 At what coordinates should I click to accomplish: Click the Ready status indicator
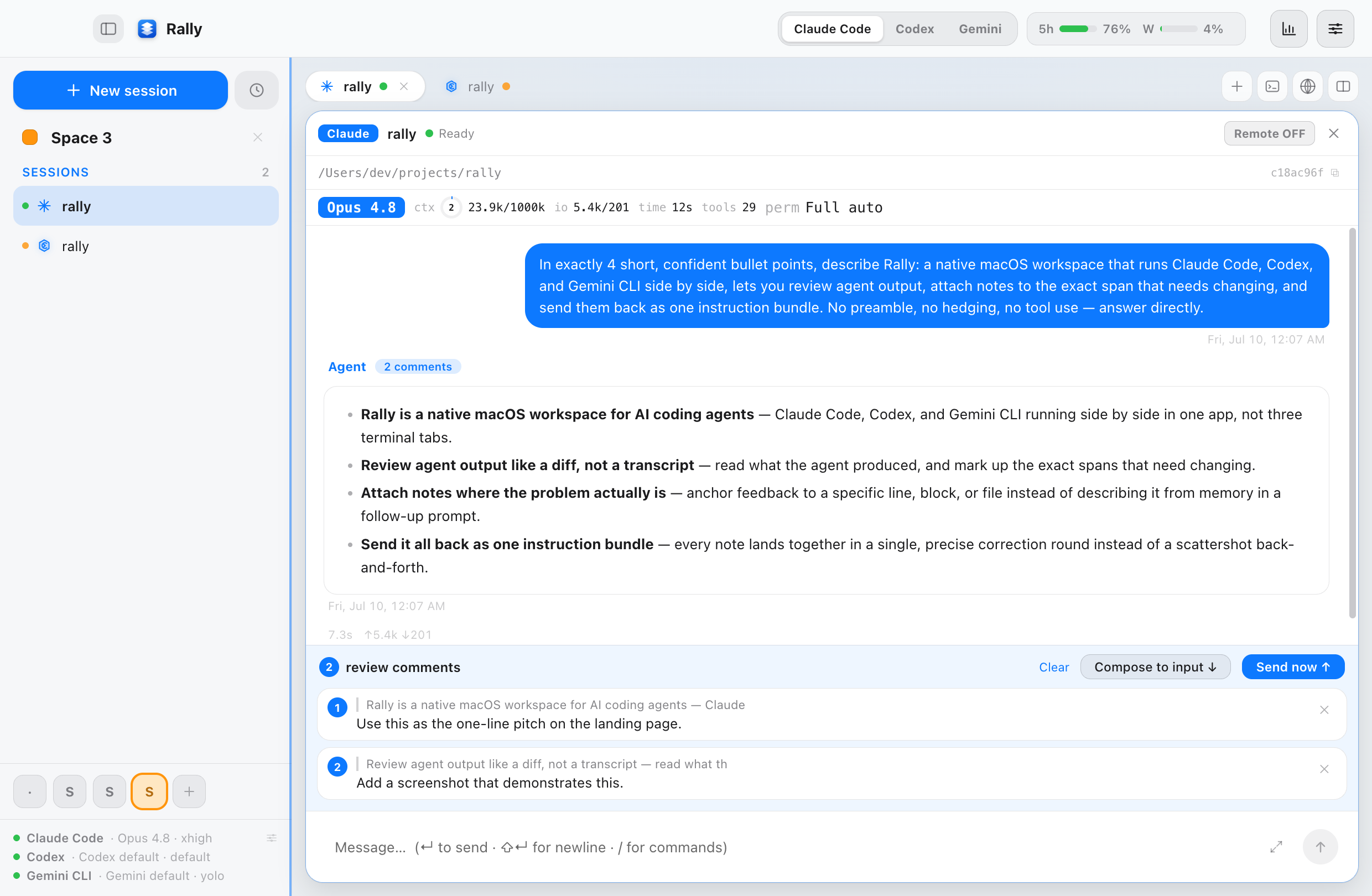pos(450,133)
